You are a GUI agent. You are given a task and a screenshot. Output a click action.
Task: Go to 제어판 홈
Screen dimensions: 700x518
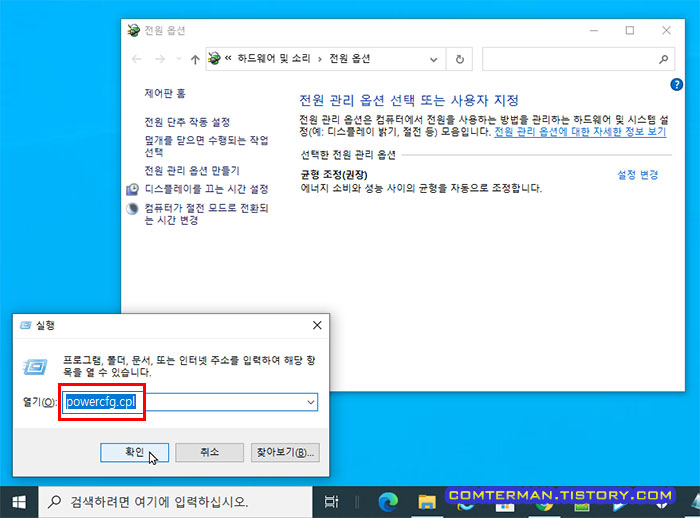point(165,93)
